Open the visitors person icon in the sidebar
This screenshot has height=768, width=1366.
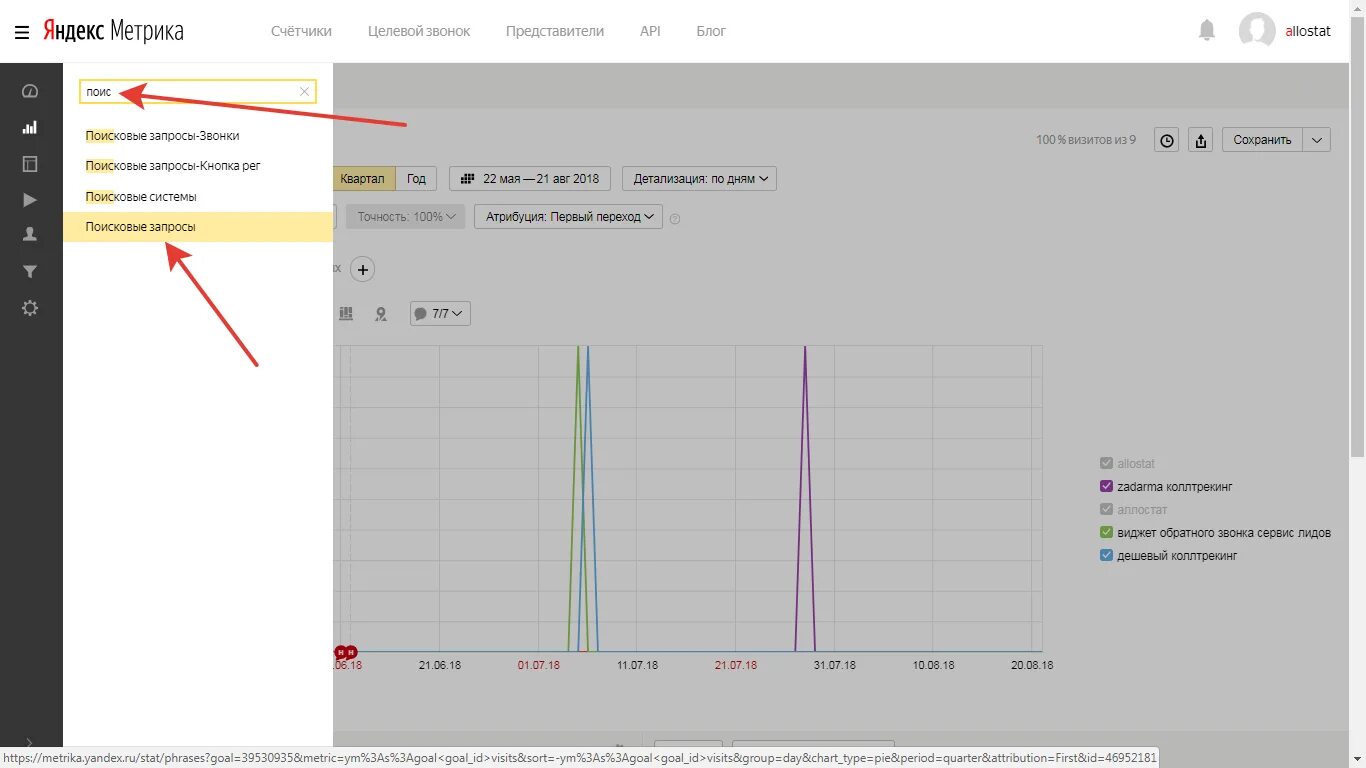pos(30,235)
